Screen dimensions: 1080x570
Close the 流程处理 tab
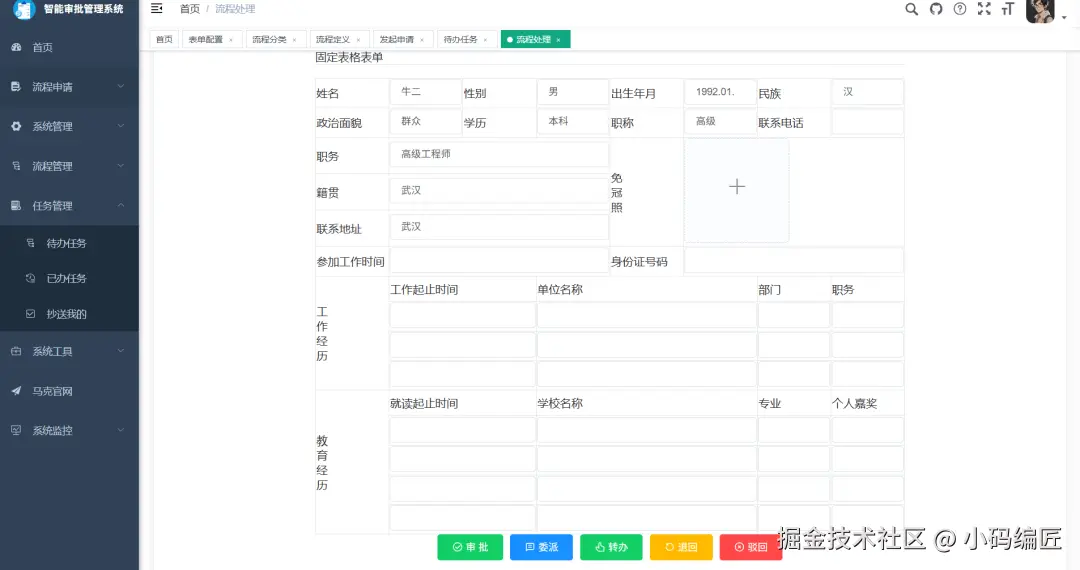(558, 40)
